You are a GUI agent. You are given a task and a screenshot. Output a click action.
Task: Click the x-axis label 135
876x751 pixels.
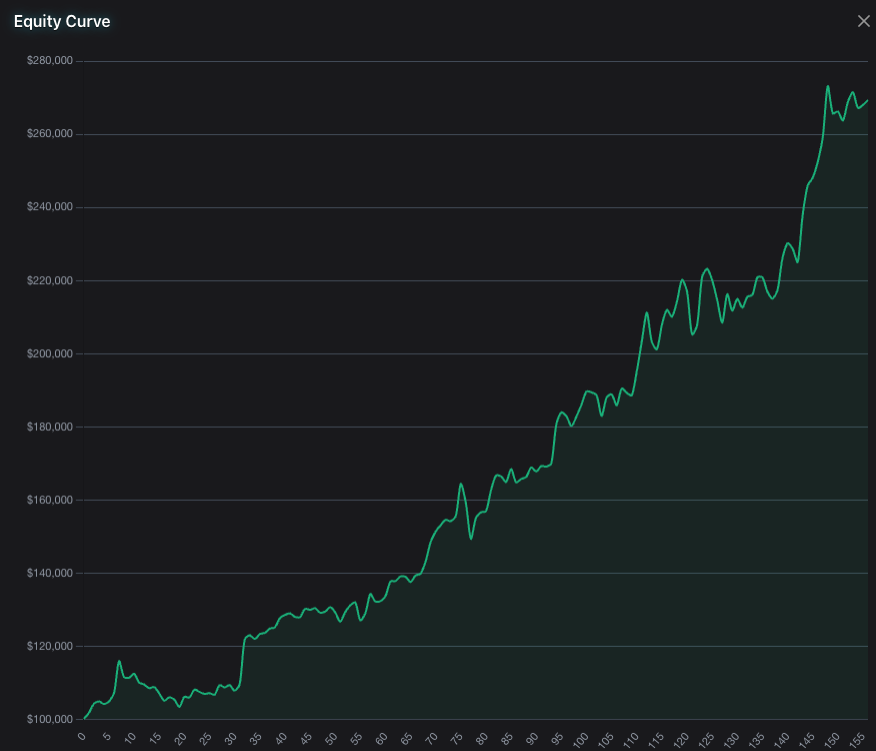pyautogui.click(x=756, y=739)
